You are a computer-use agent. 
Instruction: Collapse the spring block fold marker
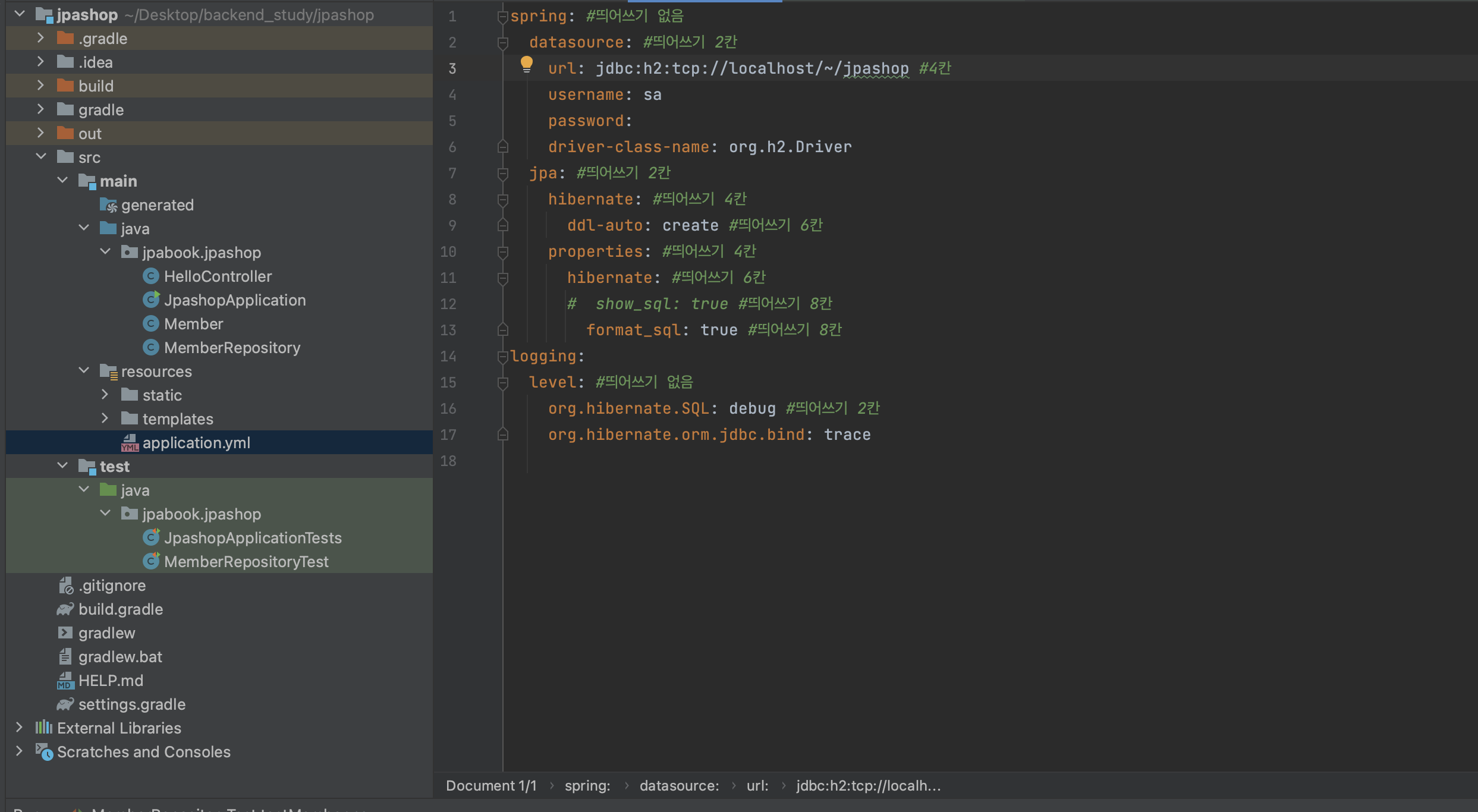coord(502,17)
